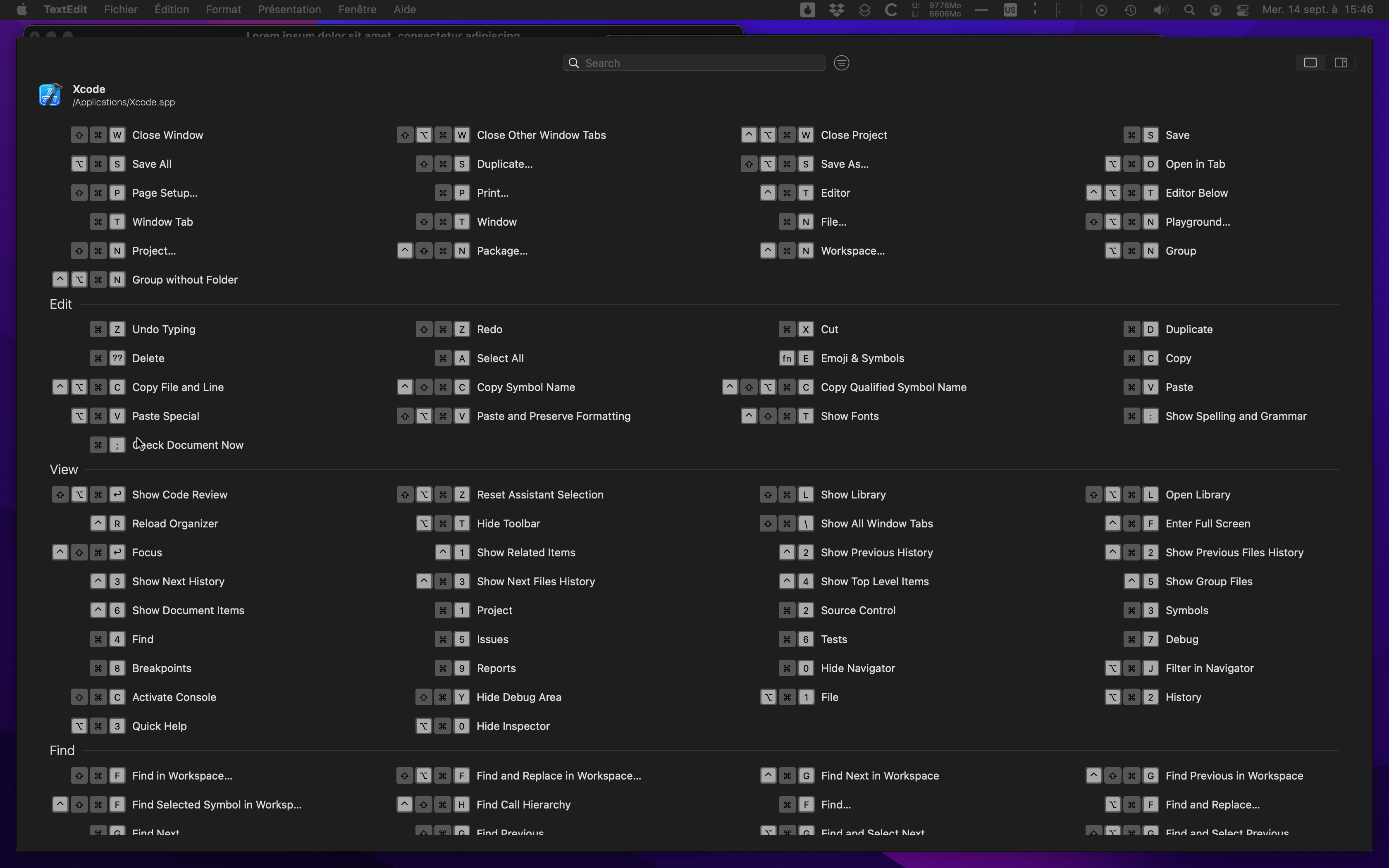Select the Group without Folder shortcut

click(x=145, y=279)
